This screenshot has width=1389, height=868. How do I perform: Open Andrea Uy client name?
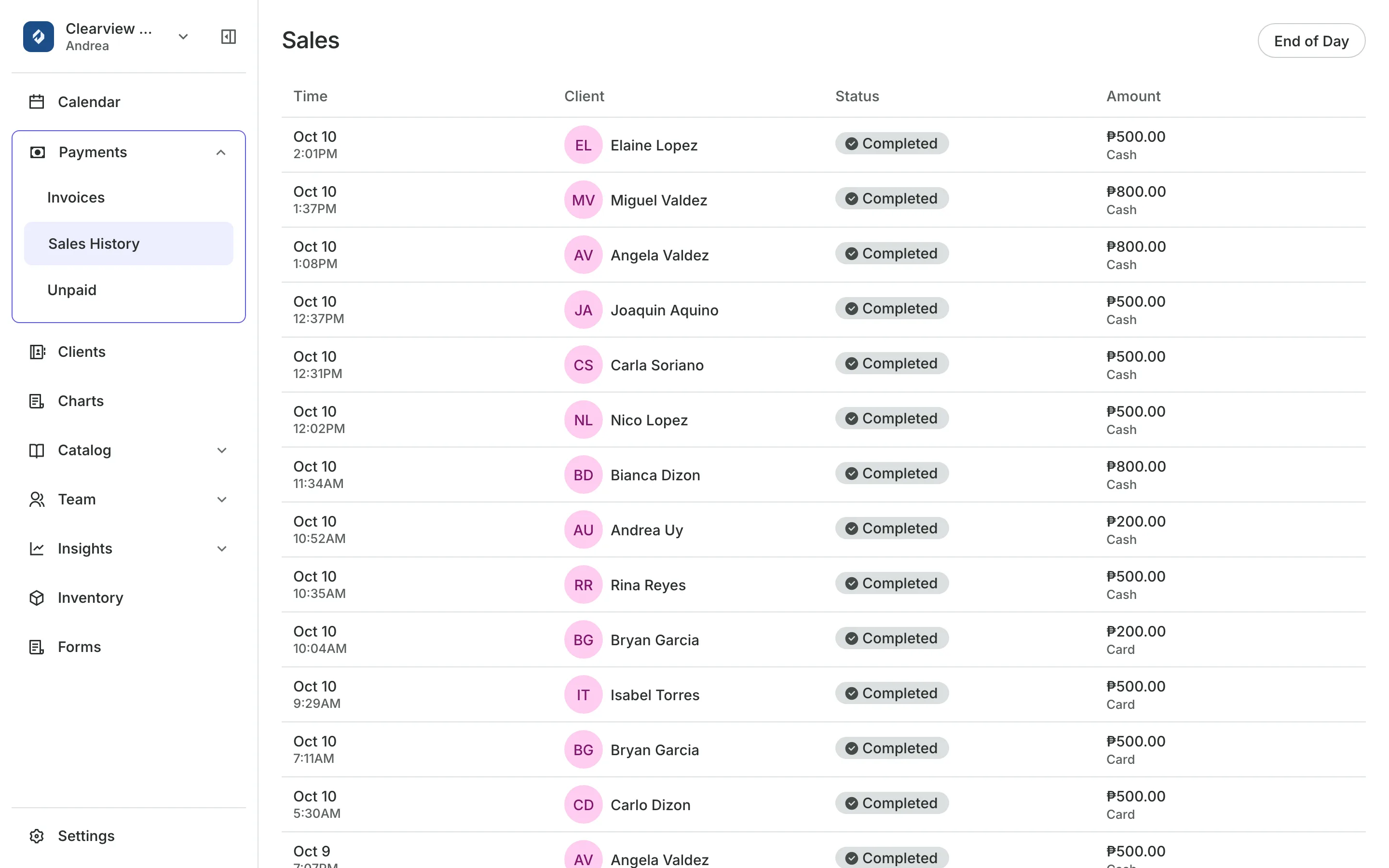click(647, 530)
